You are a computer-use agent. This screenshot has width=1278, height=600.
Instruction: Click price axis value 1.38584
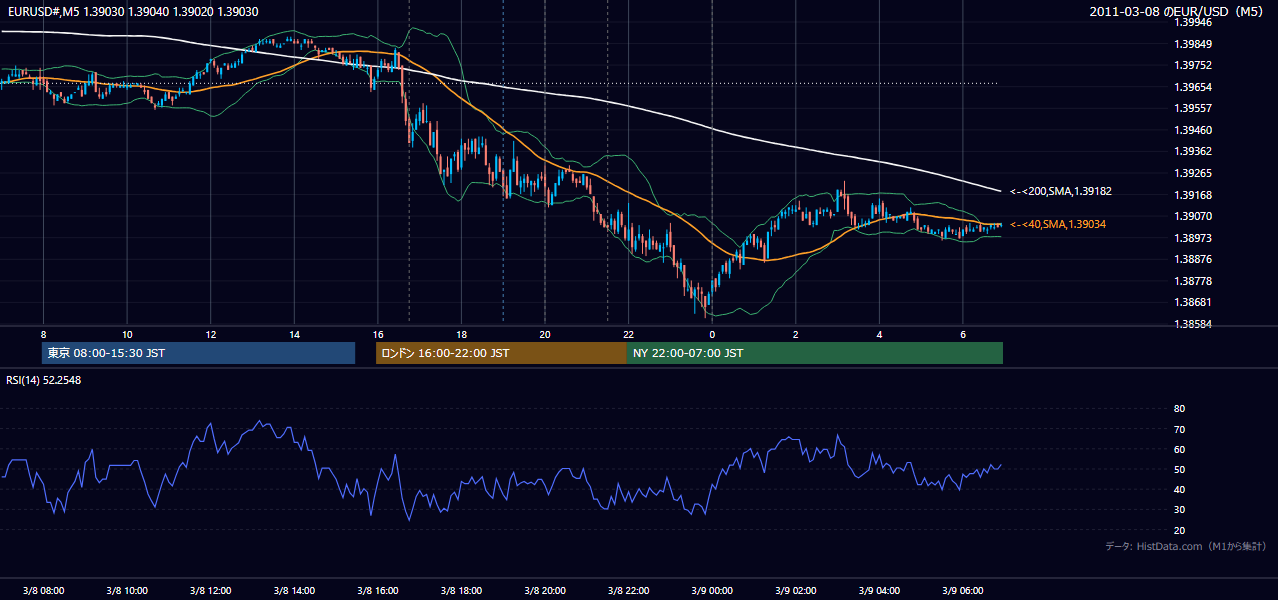1193,324
